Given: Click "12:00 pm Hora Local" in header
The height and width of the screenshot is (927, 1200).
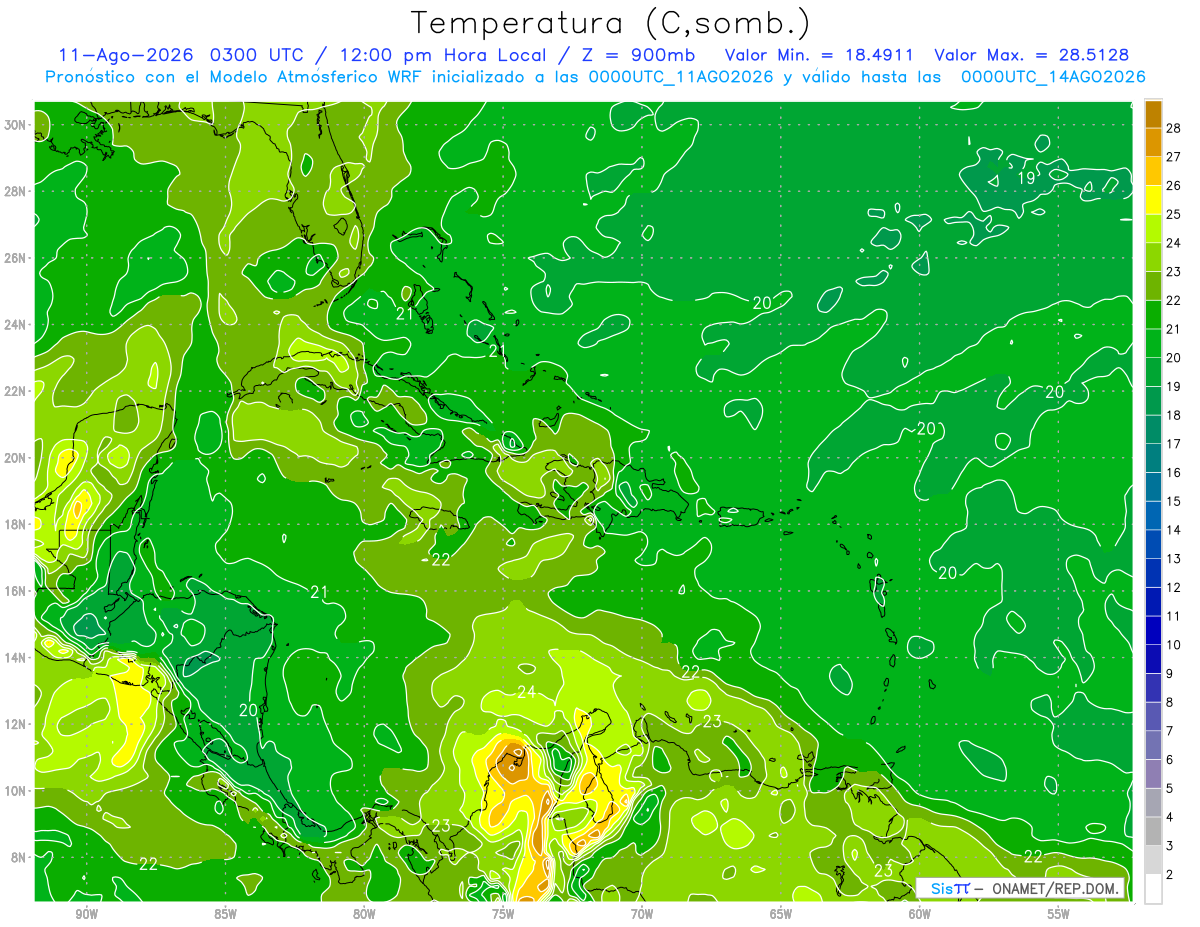Looking at the screenshot, I should tap(441, 55).
